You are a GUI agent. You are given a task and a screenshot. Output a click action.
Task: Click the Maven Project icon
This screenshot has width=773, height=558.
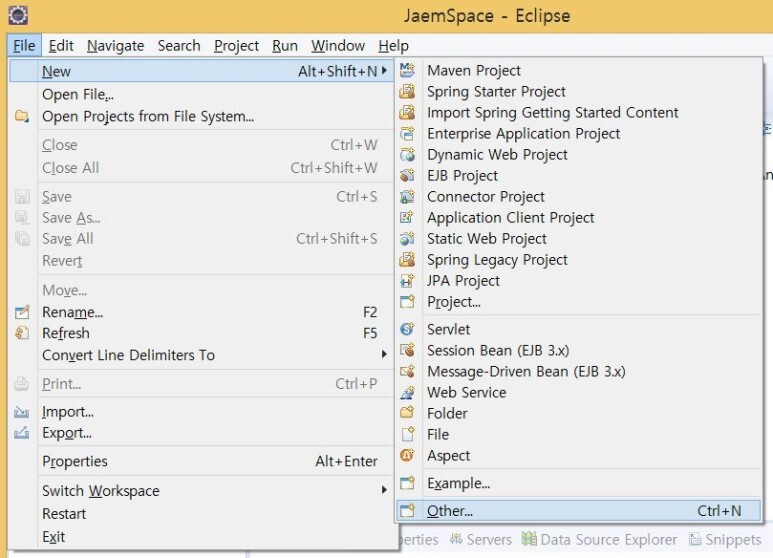[x=407, y=70]
